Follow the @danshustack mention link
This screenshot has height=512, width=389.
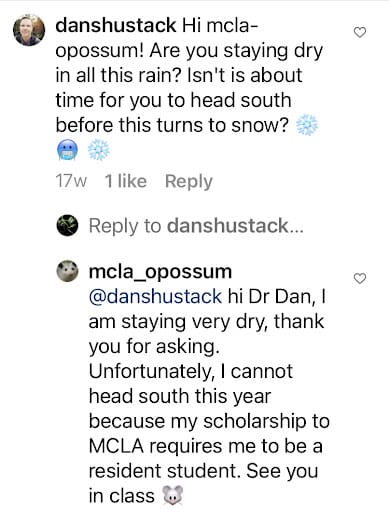155,296
